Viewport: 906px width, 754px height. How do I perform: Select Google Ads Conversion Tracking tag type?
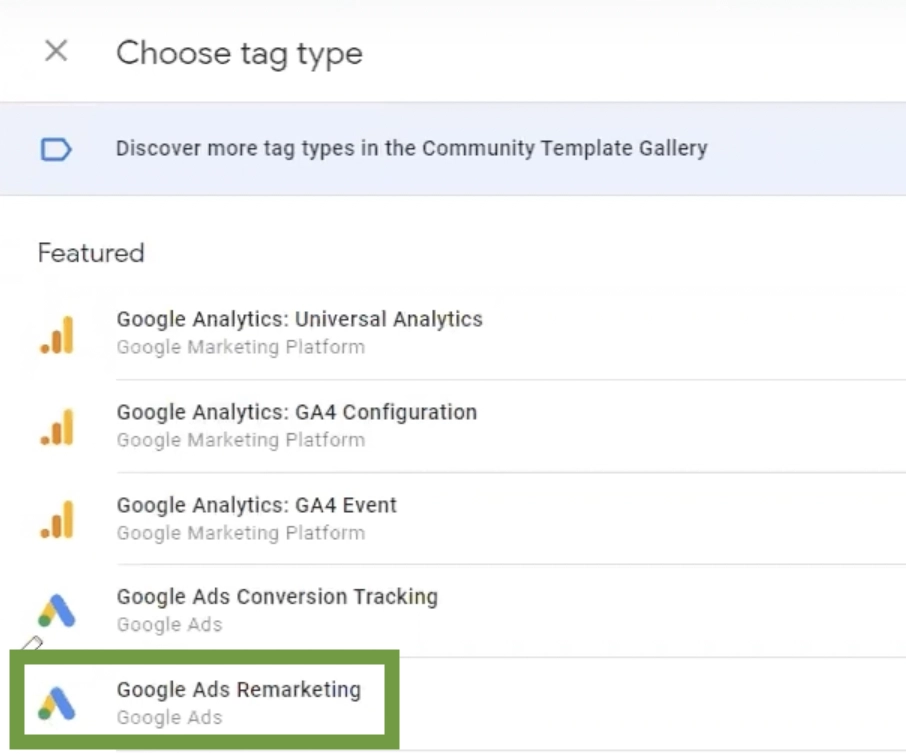pos(277,597)
